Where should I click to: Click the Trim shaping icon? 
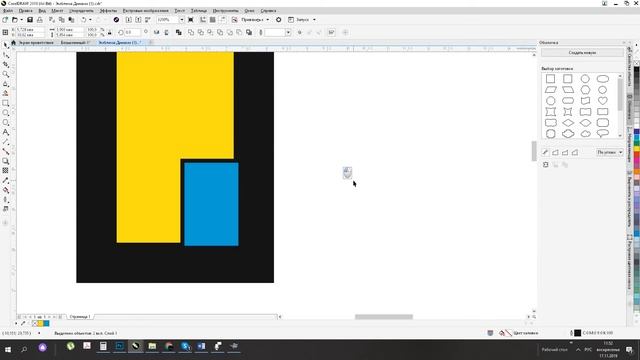tap(200, 32)
